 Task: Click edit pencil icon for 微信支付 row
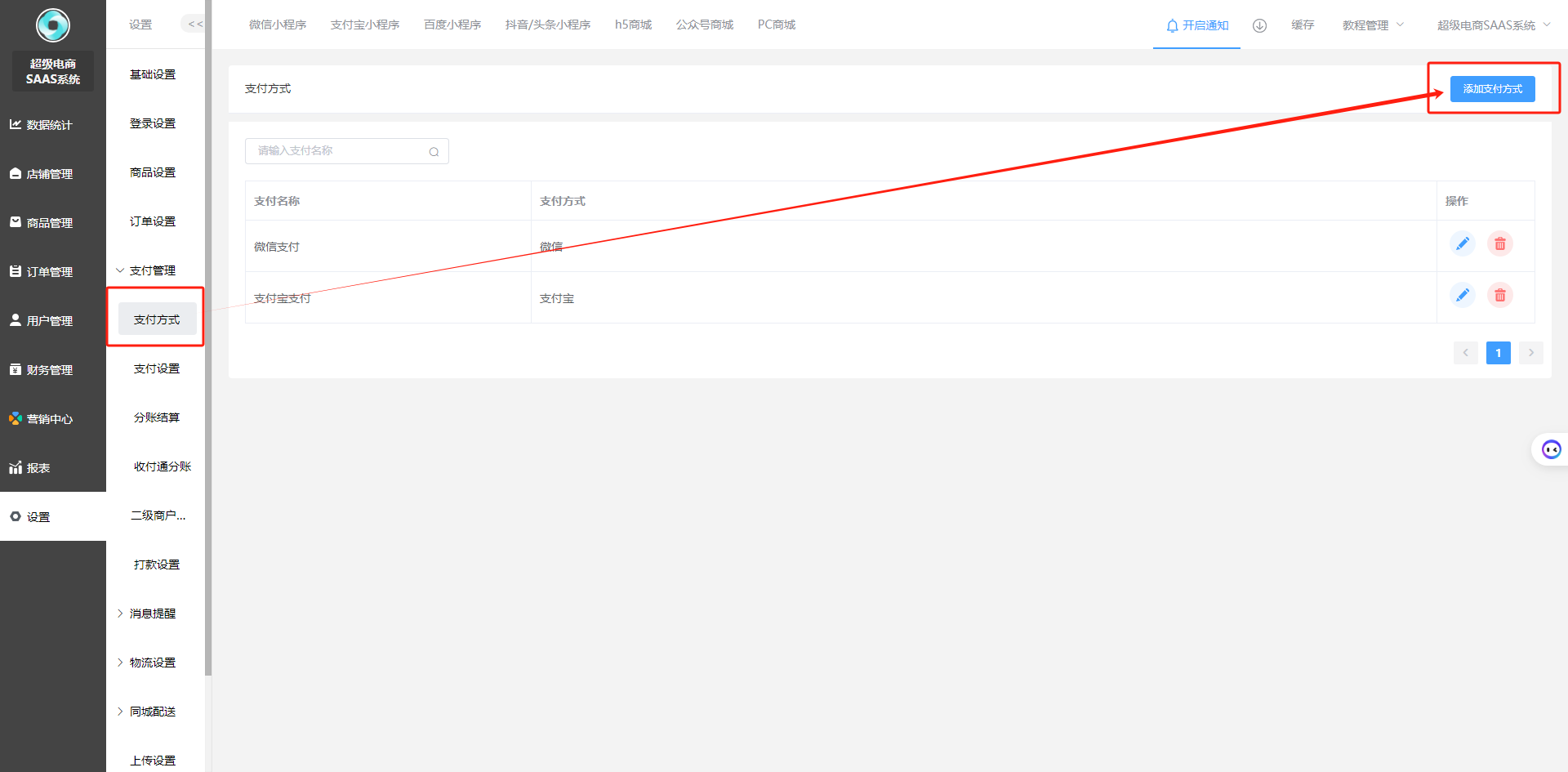[x=1462, y=244]
